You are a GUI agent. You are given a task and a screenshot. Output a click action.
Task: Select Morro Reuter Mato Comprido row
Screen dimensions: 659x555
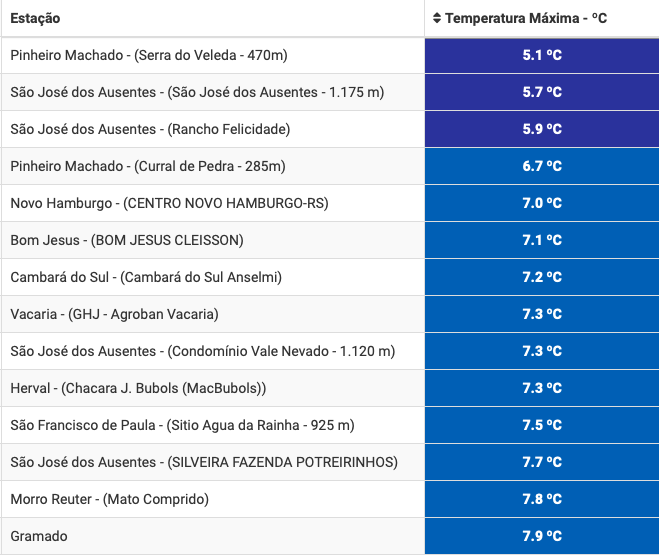(x=109, y=499)
